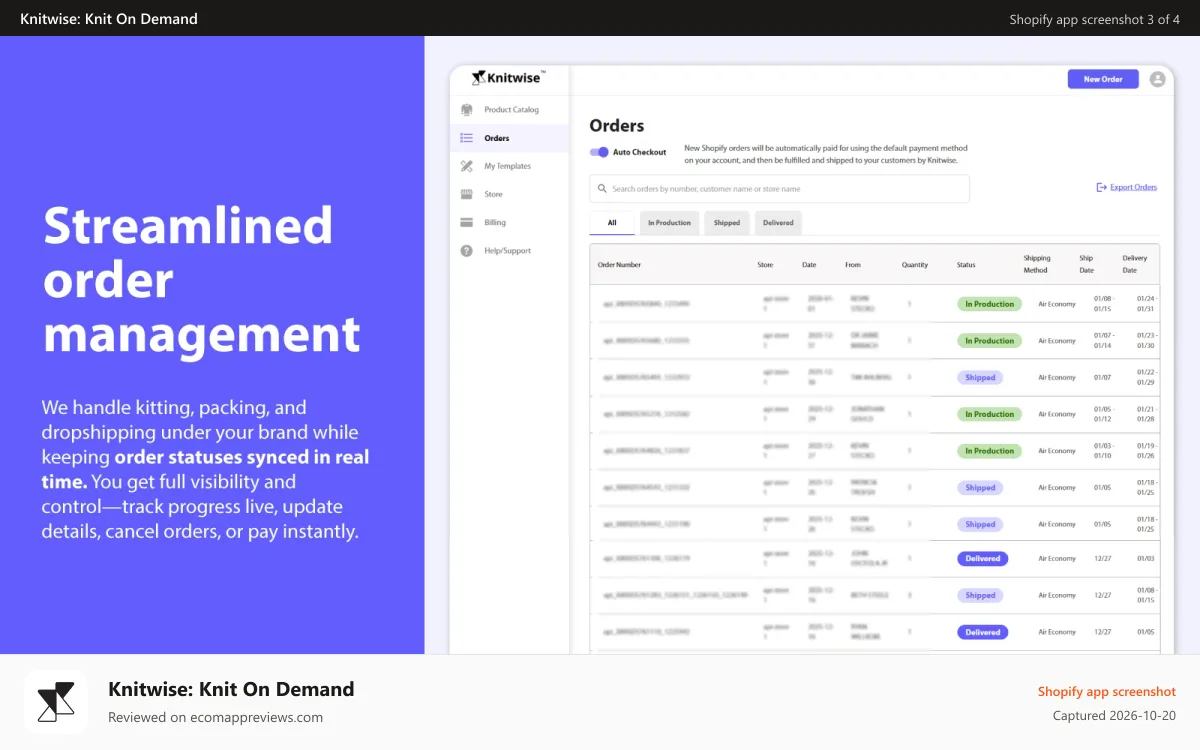This screenshot has width=1200, height=750.
Task: Switch to the In Production tab
Action: (669, 223)
